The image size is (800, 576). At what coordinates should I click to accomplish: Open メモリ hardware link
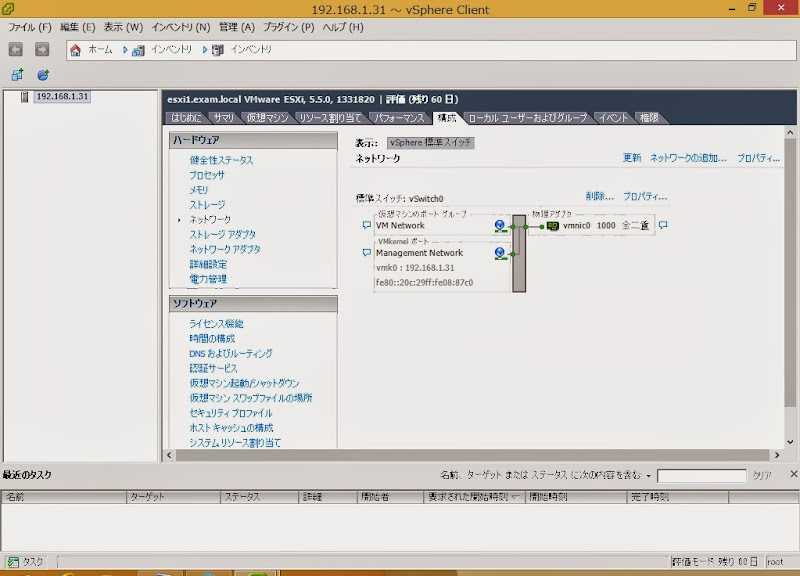(198, 190)
